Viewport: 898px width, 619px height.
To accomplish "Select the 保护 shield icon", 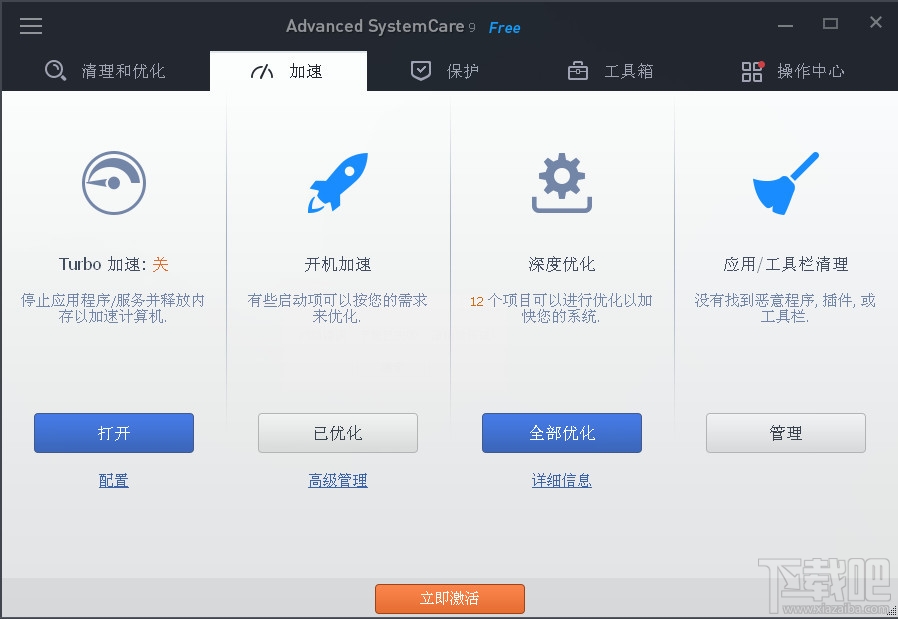I will [x=421, y=70].
